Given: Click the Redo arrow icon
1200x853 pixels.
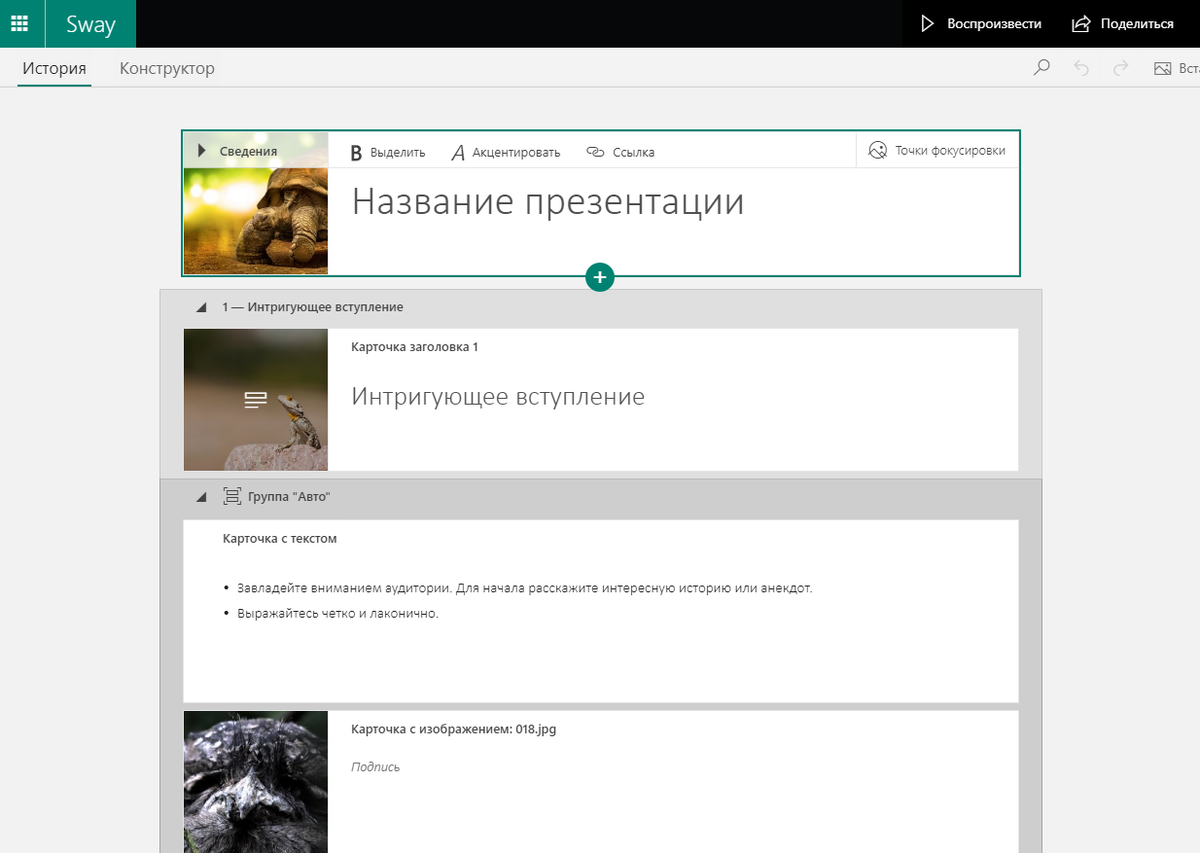Looking at the screenshot, I should pos(1119,68).
